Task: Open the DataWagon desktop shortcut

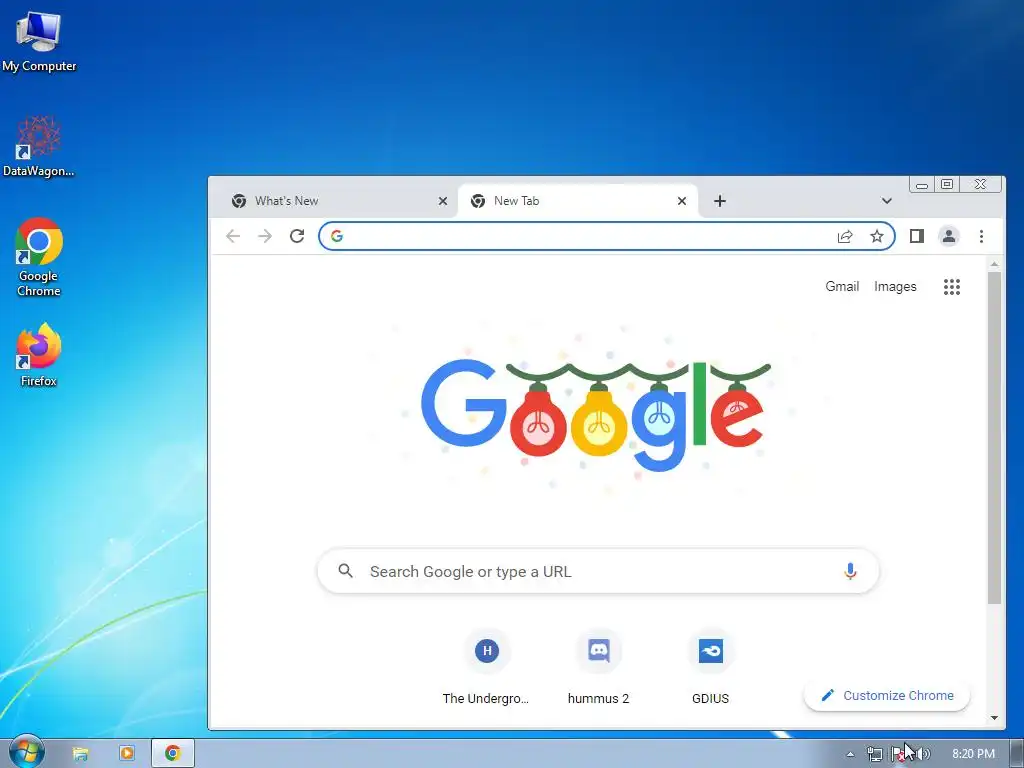Action: coord(39,146)
